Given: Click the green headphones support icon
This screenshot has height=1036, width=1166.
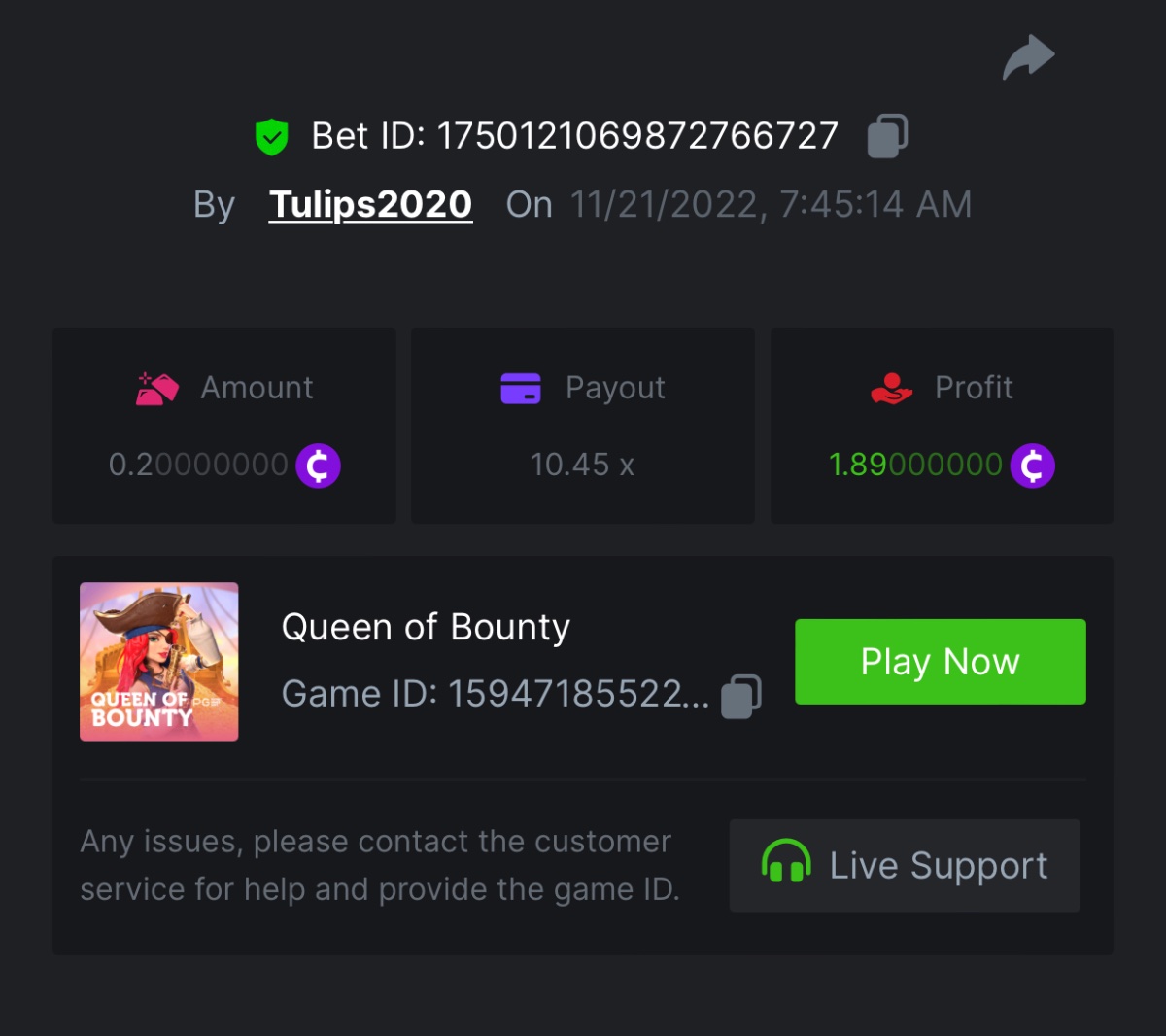Looking at the screenshot, I should tap(786, 863).
